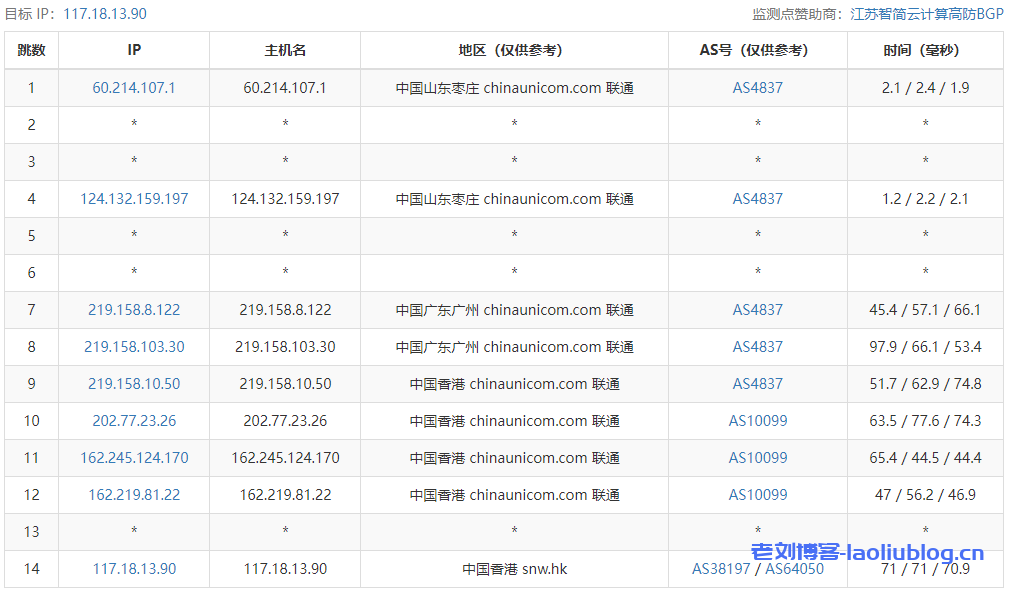Select time cell 45.4 / 57.1 / 66.1
The image size is (1010, 590).
925,310
